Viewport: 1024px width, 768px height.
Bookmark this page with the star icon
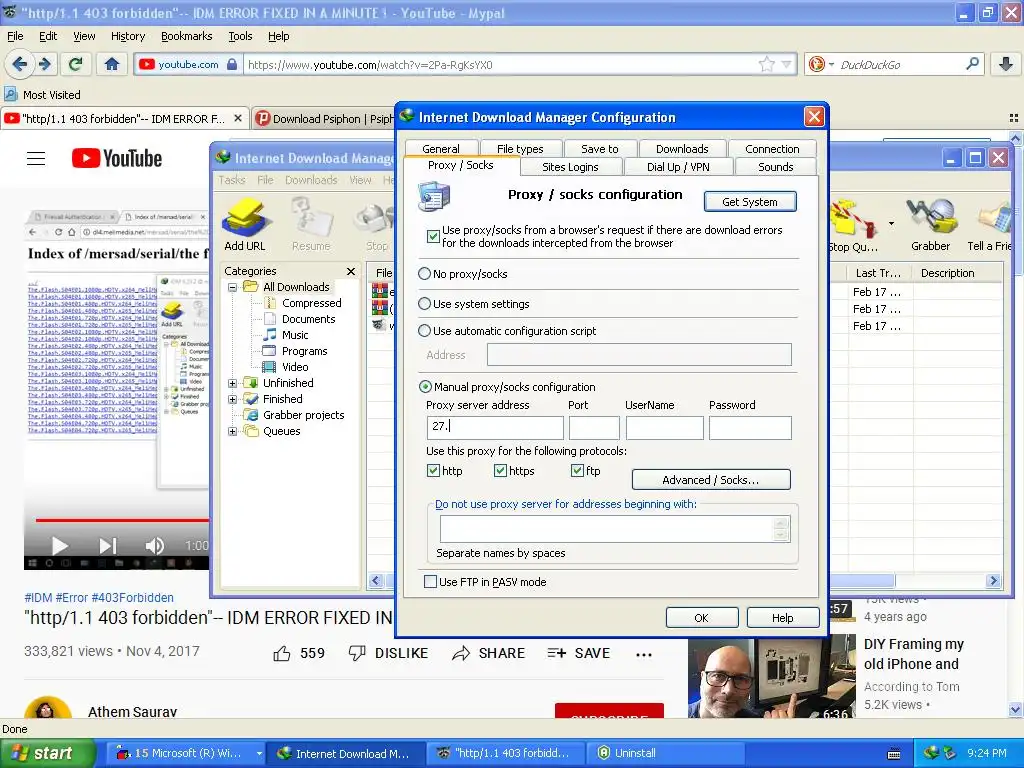pyautogui.click(x=767, y=64)
